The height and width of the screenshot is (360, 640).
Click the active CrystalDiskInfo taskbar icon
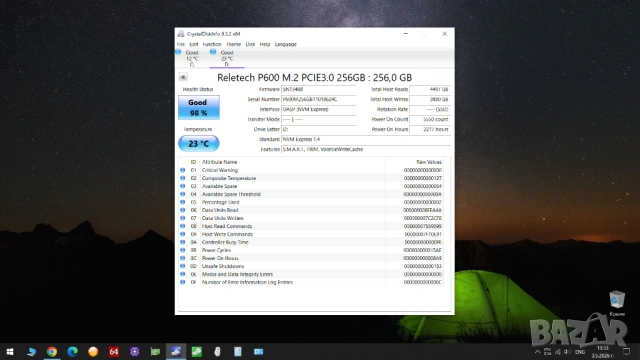click(x=176, y=351)
